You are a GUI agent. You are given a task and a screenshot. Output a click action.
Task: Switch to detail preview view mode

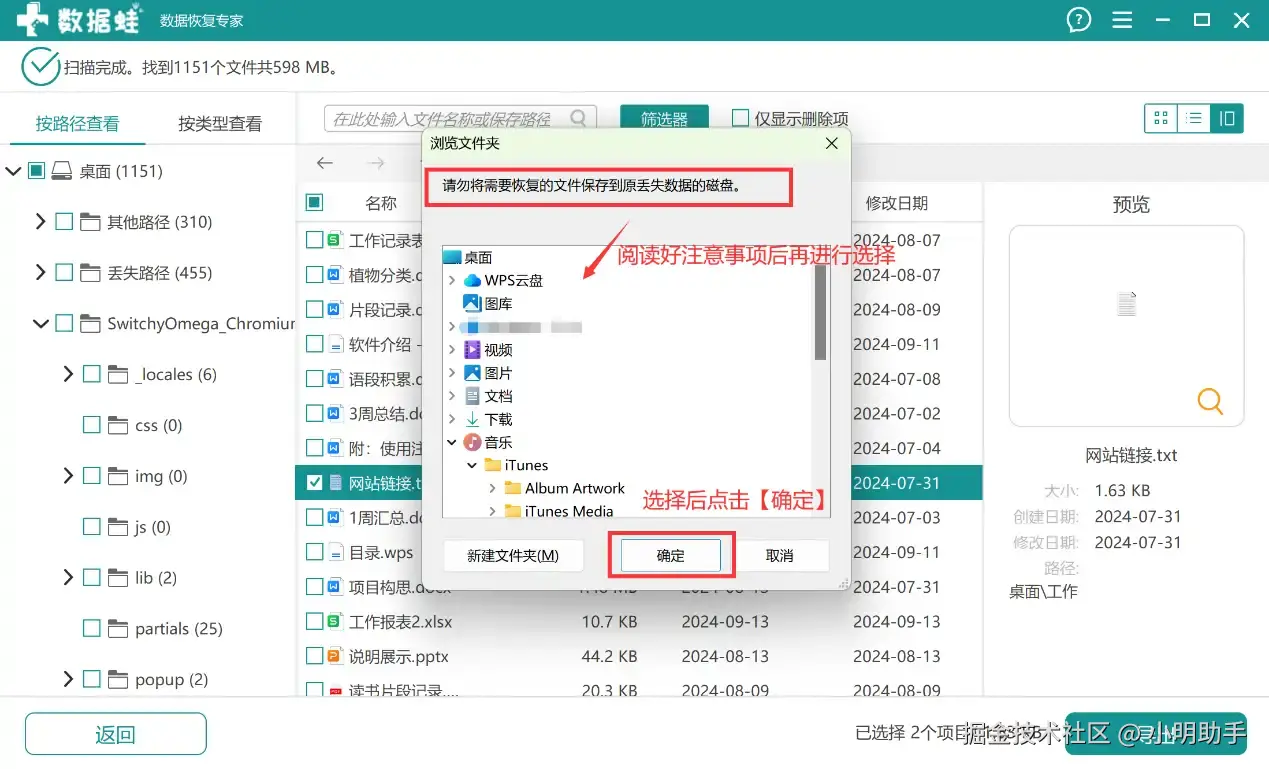[x=1226, y=118]
